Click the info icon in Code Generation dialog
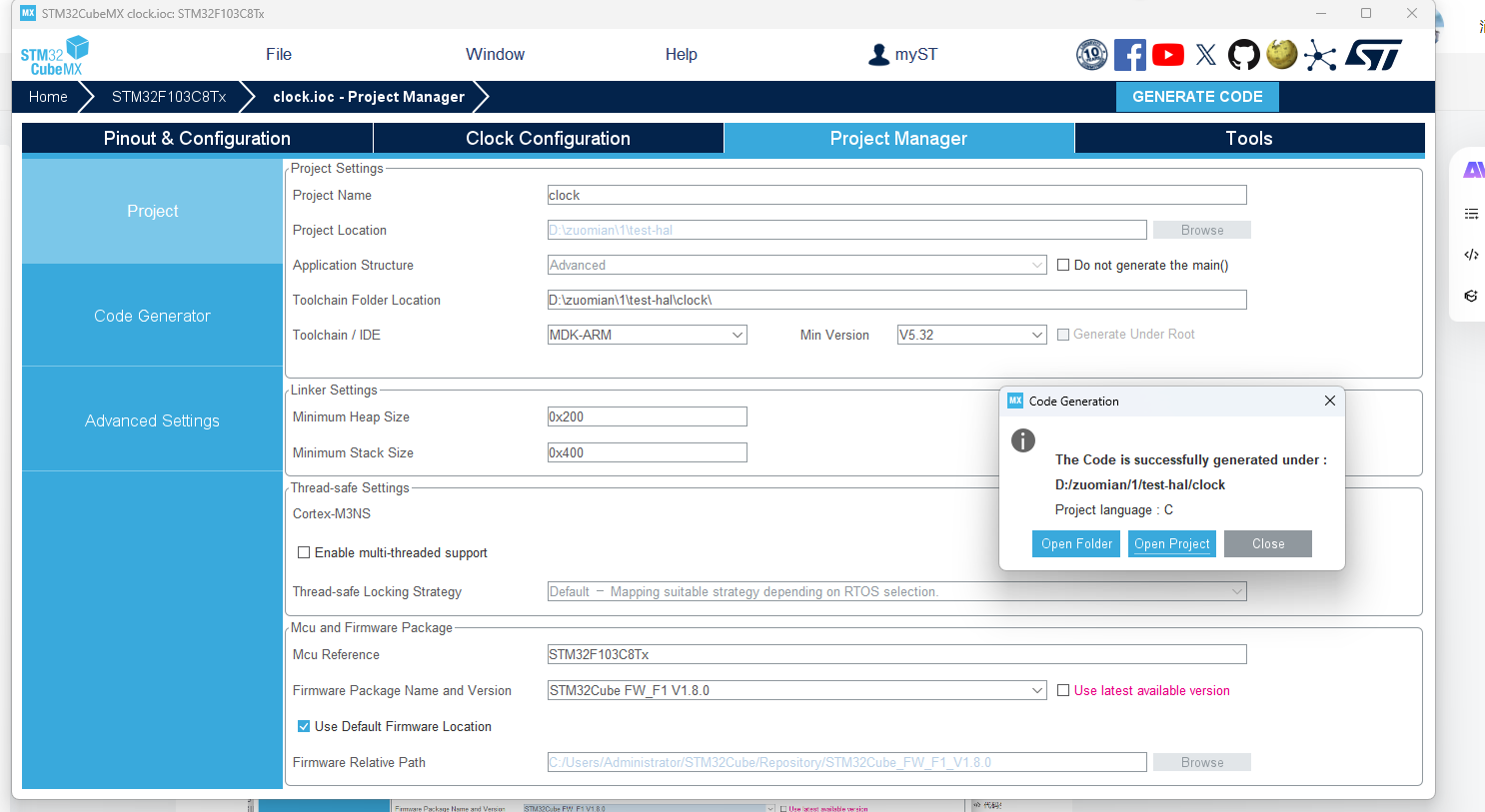 [x=1022, y=440]
